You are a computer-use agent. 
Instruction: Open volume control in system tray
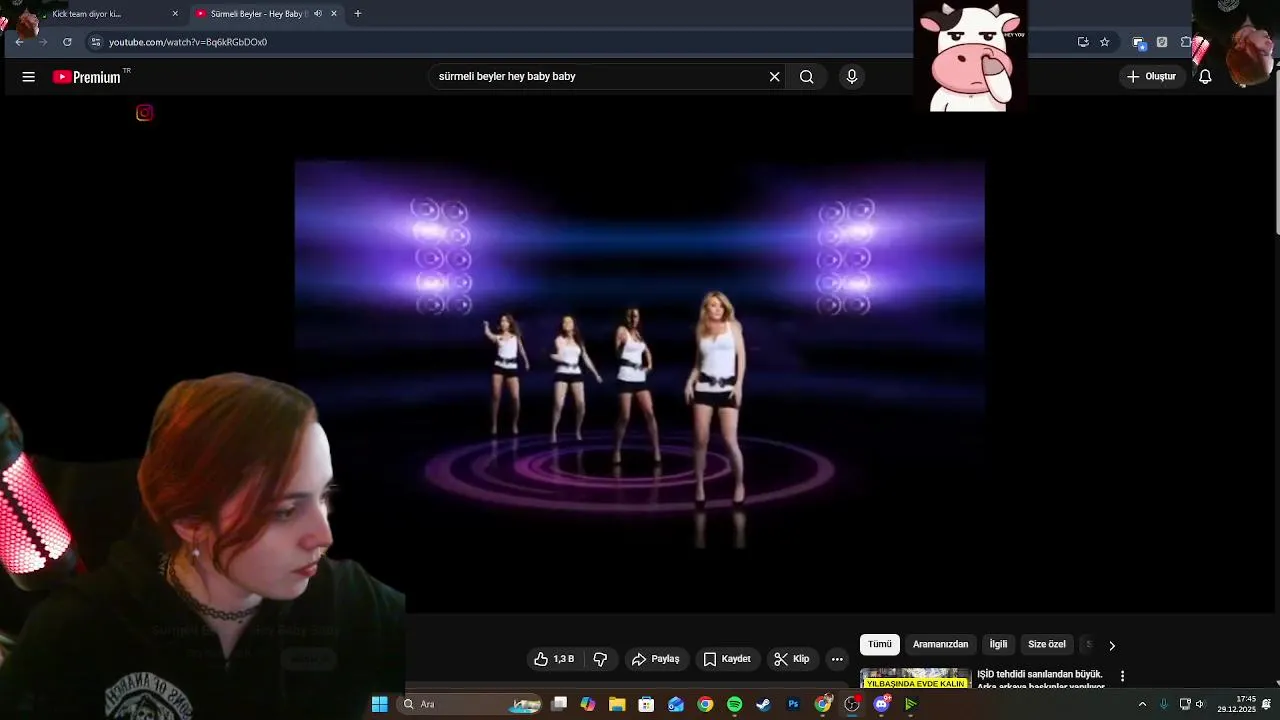1200,705
